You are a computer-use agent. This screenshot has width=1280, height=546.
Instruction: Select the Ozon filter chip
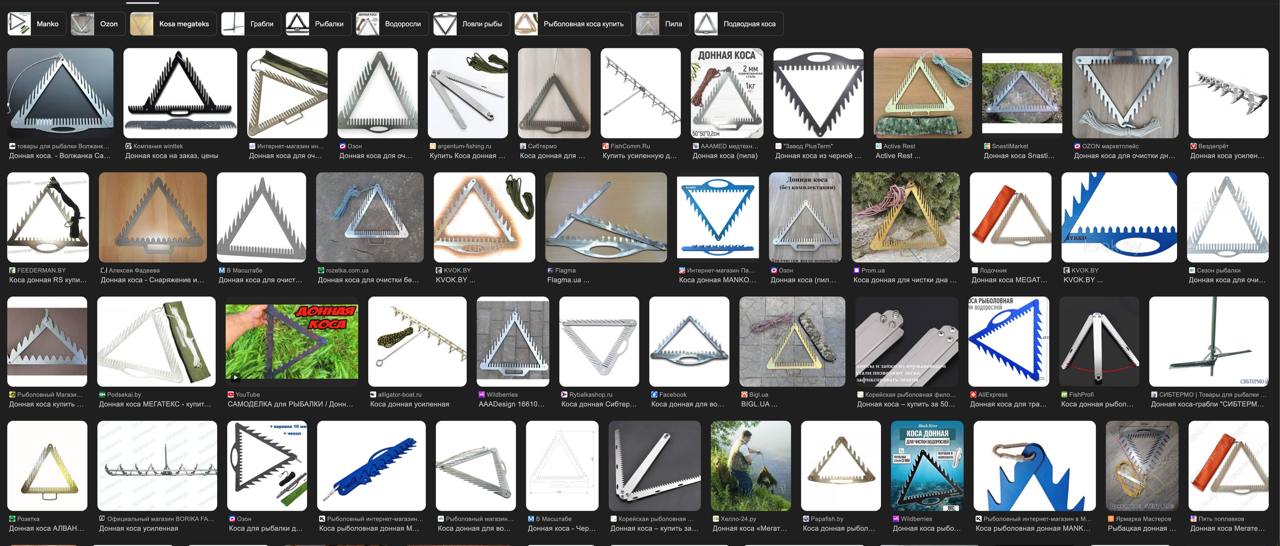click(97, 23)
